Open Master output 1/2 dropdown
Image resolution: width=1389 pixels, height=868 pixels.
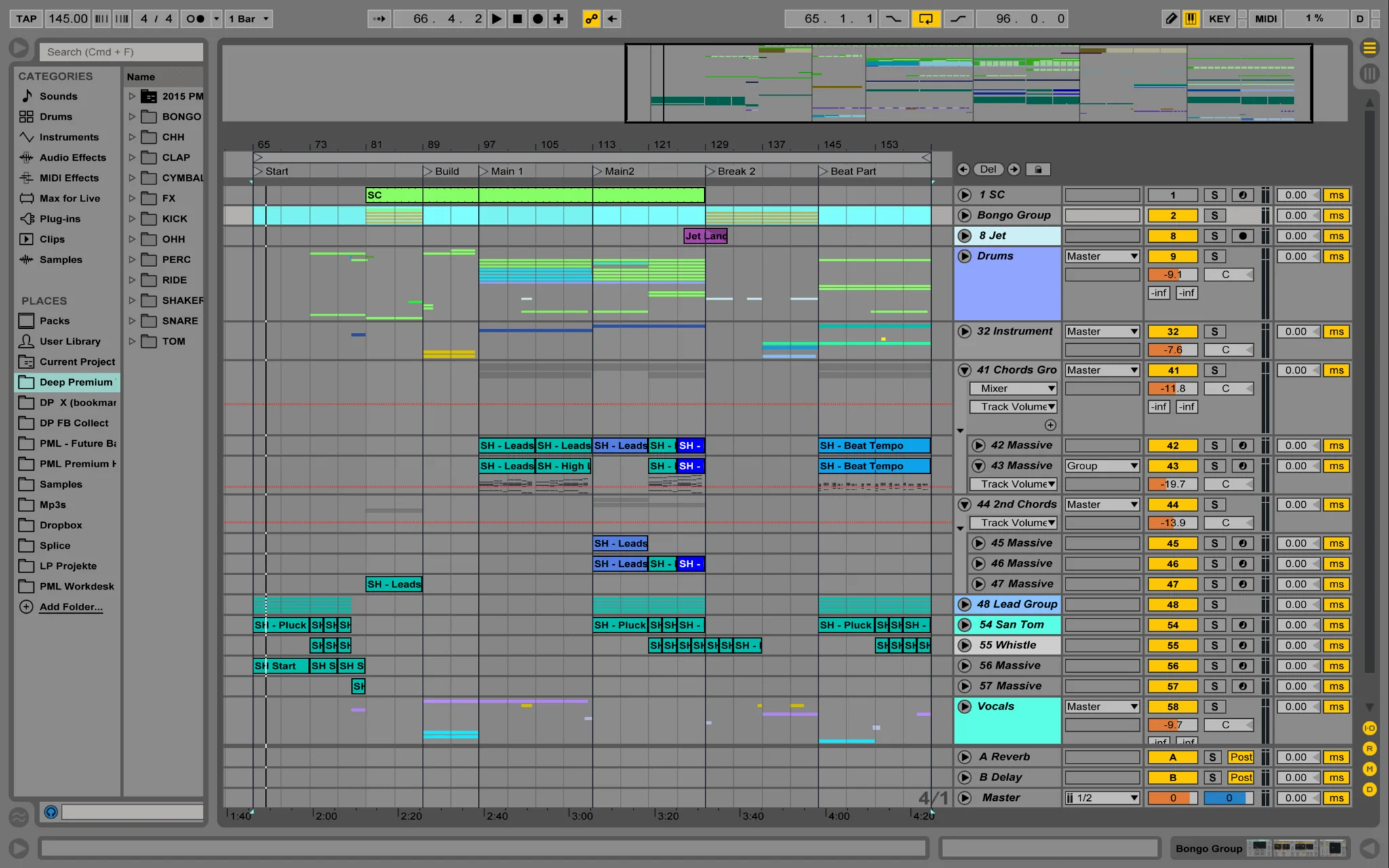tap(1102, 798)
